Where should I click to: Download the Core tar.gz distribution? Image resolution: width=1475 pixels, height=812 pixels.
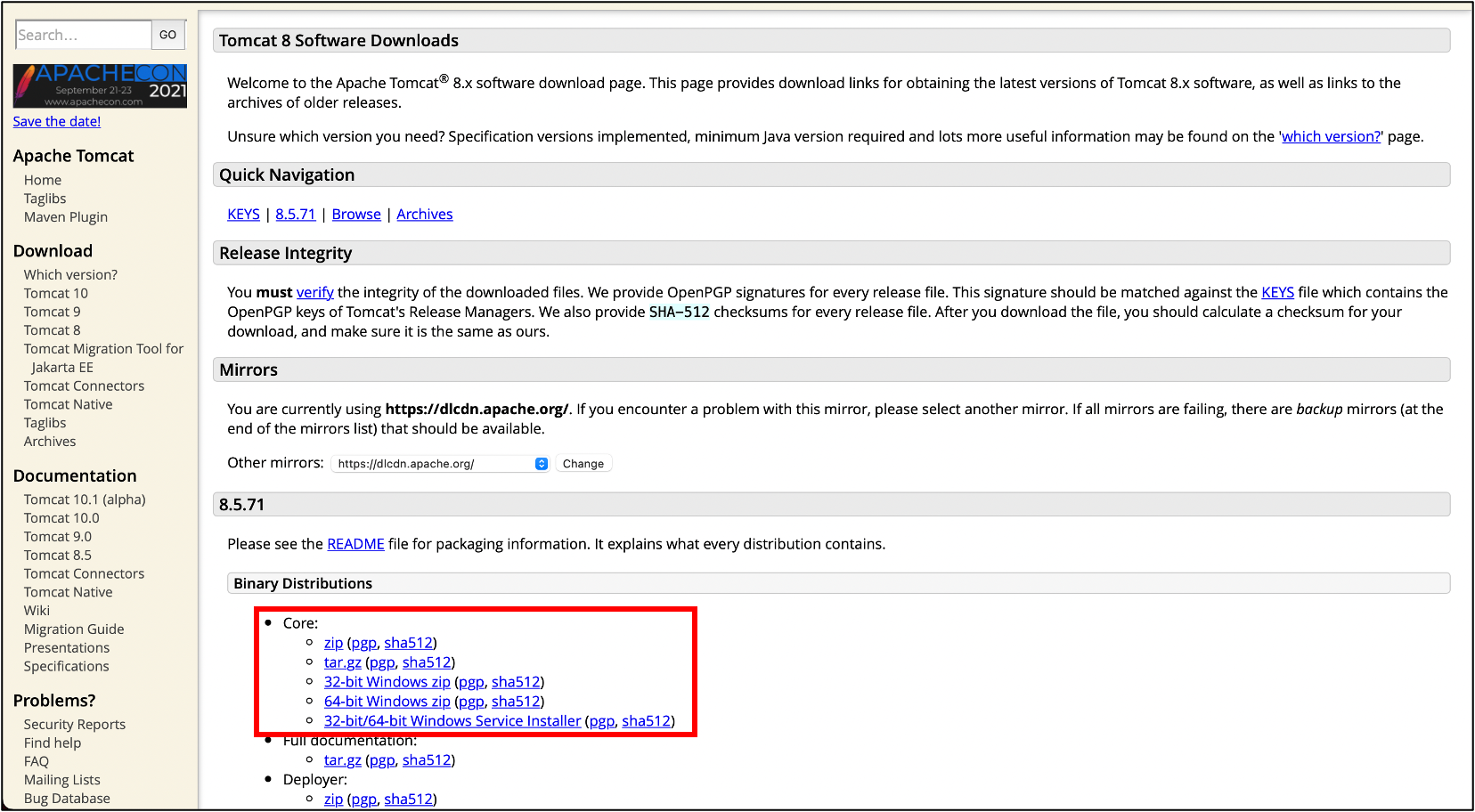pos(343,662)
